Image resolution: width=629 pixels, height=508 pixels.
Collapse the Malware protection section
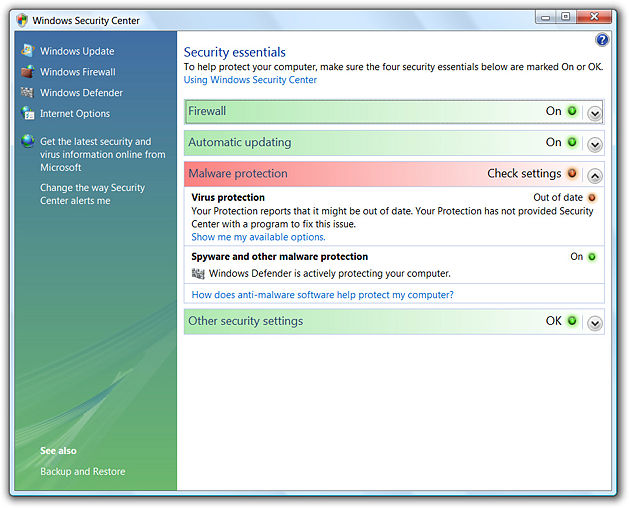[x=595, y=175]
